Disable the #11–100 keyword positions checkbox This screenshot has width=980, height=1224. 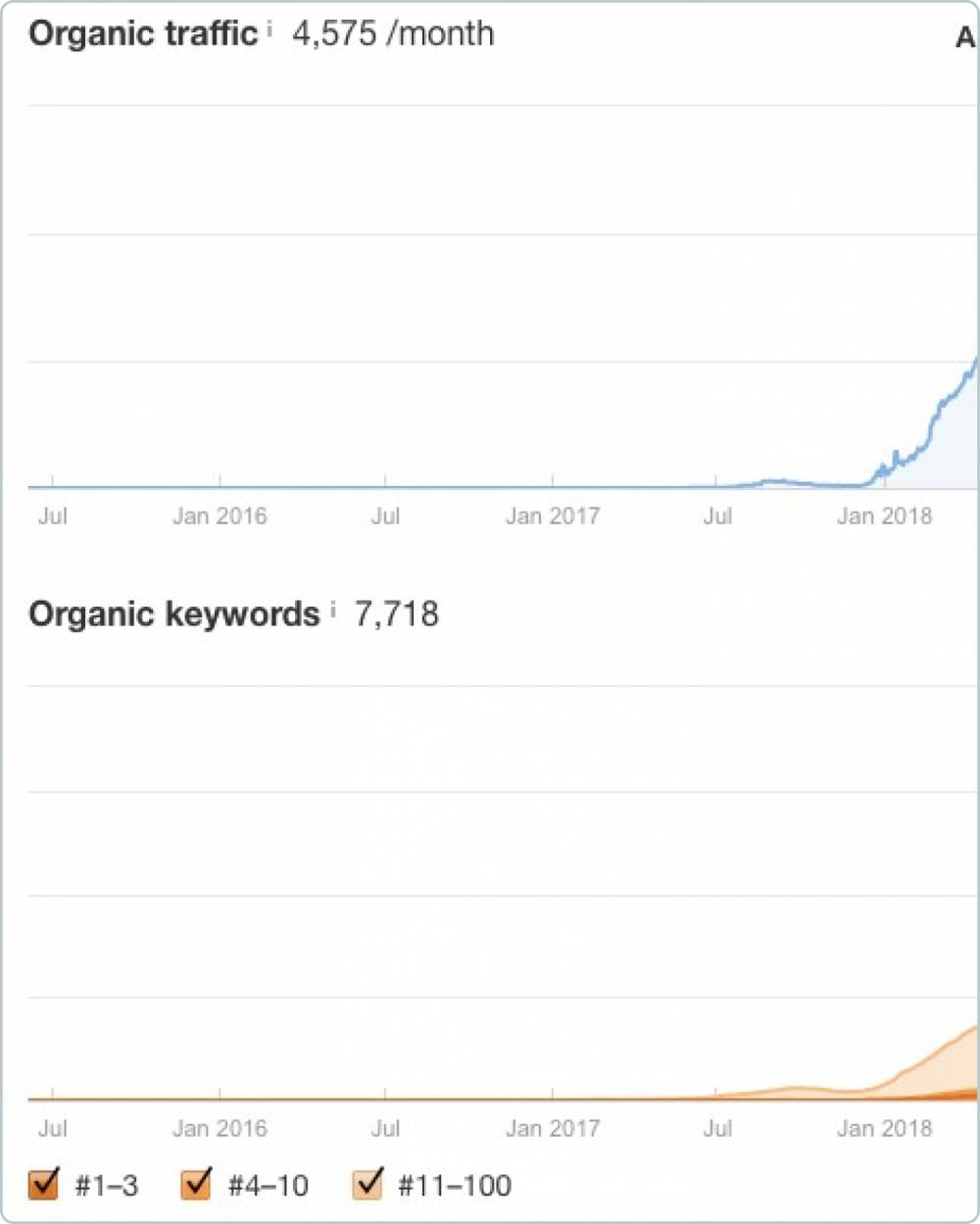[x=367, y=1185]
